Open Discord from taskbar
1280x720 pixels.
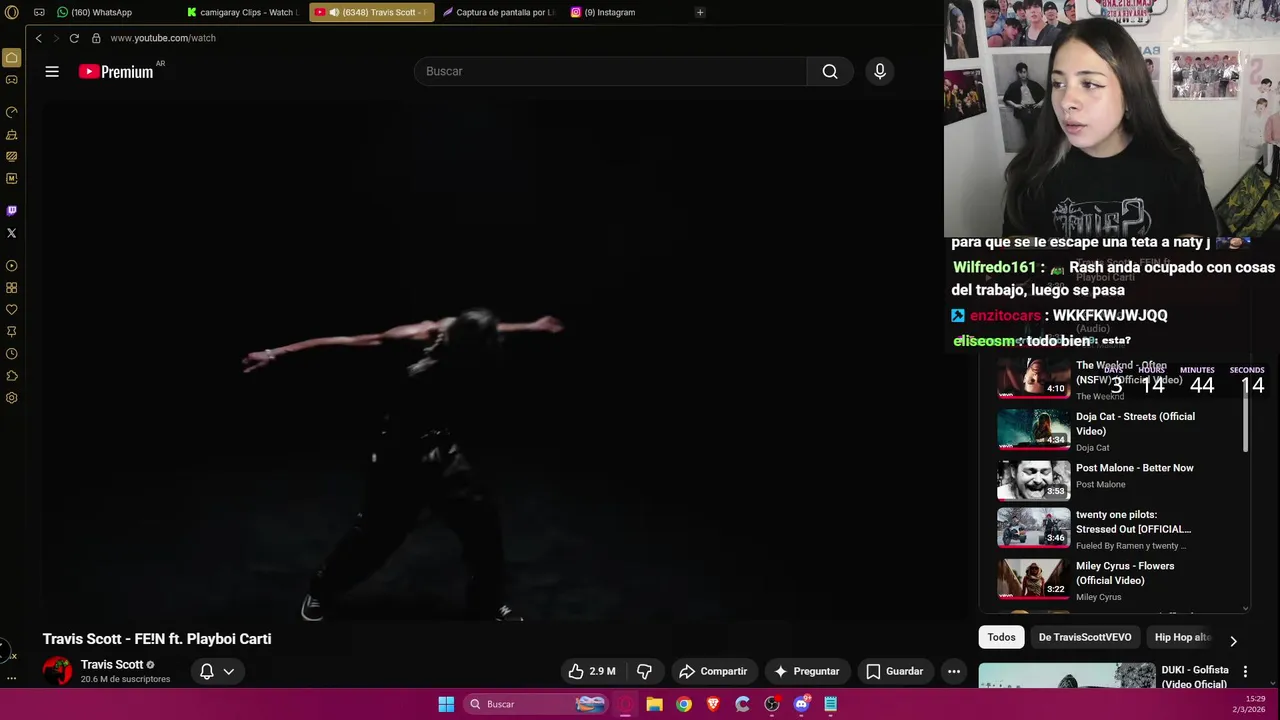[x=801, y=704]
